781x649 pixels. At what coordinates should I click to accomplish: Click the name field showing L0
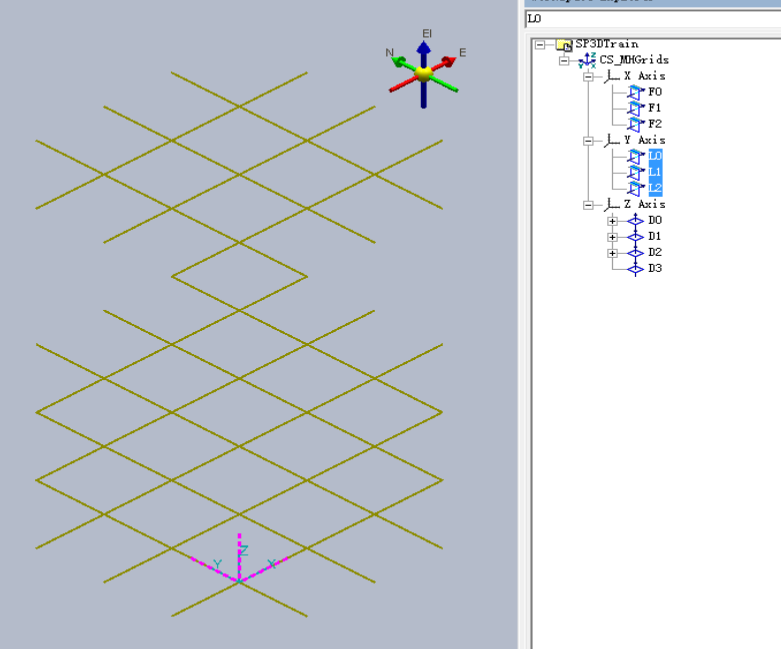pyautogui.click(x=653, y=19)
